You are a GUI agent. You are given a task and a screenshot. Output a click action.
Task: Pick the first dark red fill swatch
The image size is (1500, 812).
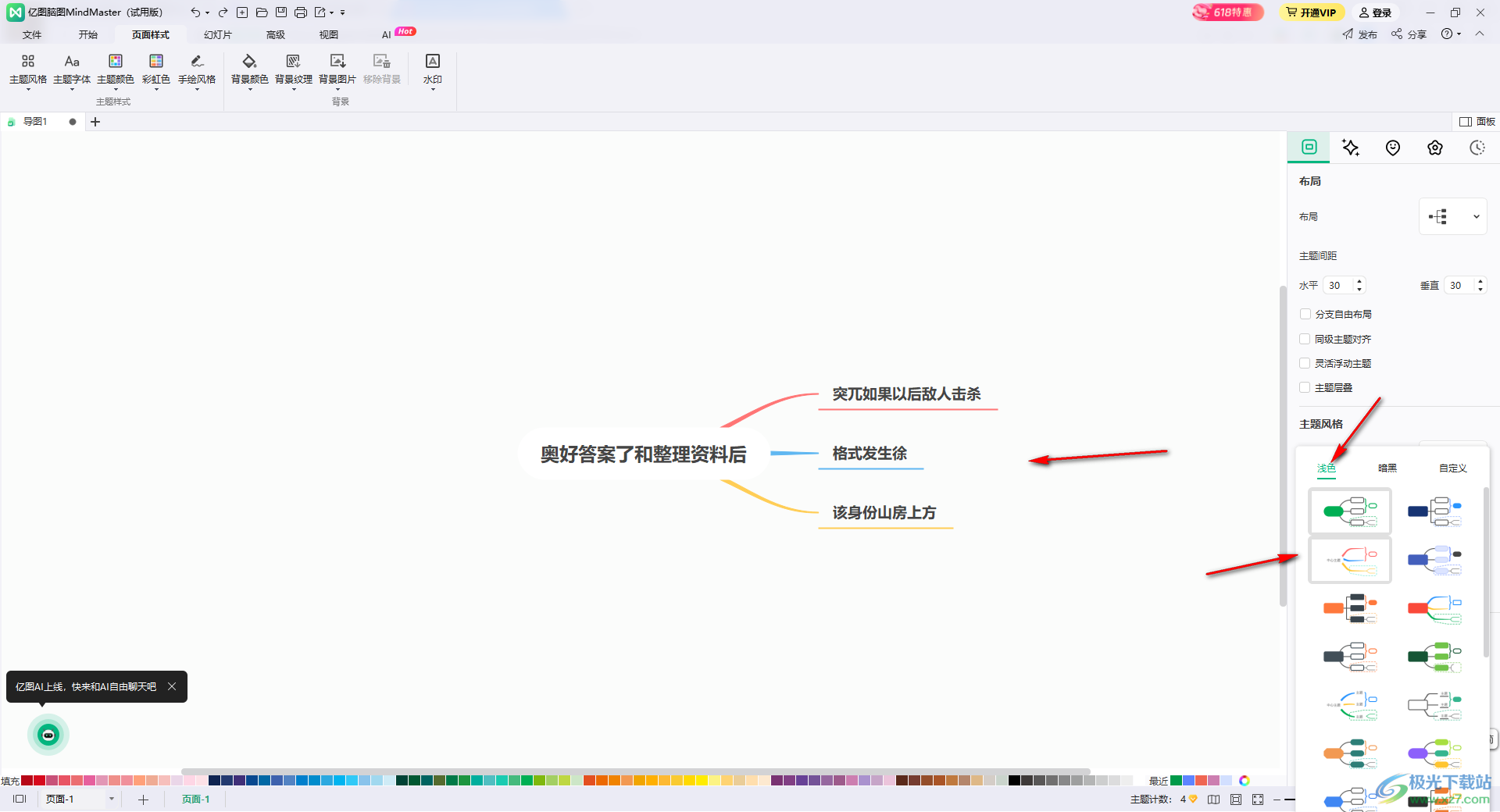27,781
